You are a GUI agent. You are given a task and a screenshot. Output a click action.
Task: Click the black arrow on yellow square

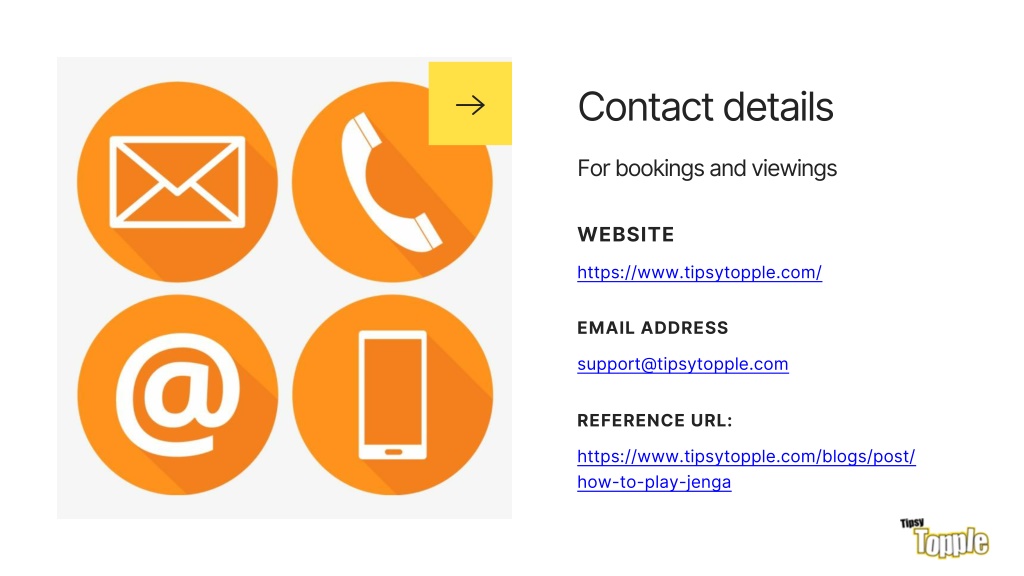click(470, 104)
